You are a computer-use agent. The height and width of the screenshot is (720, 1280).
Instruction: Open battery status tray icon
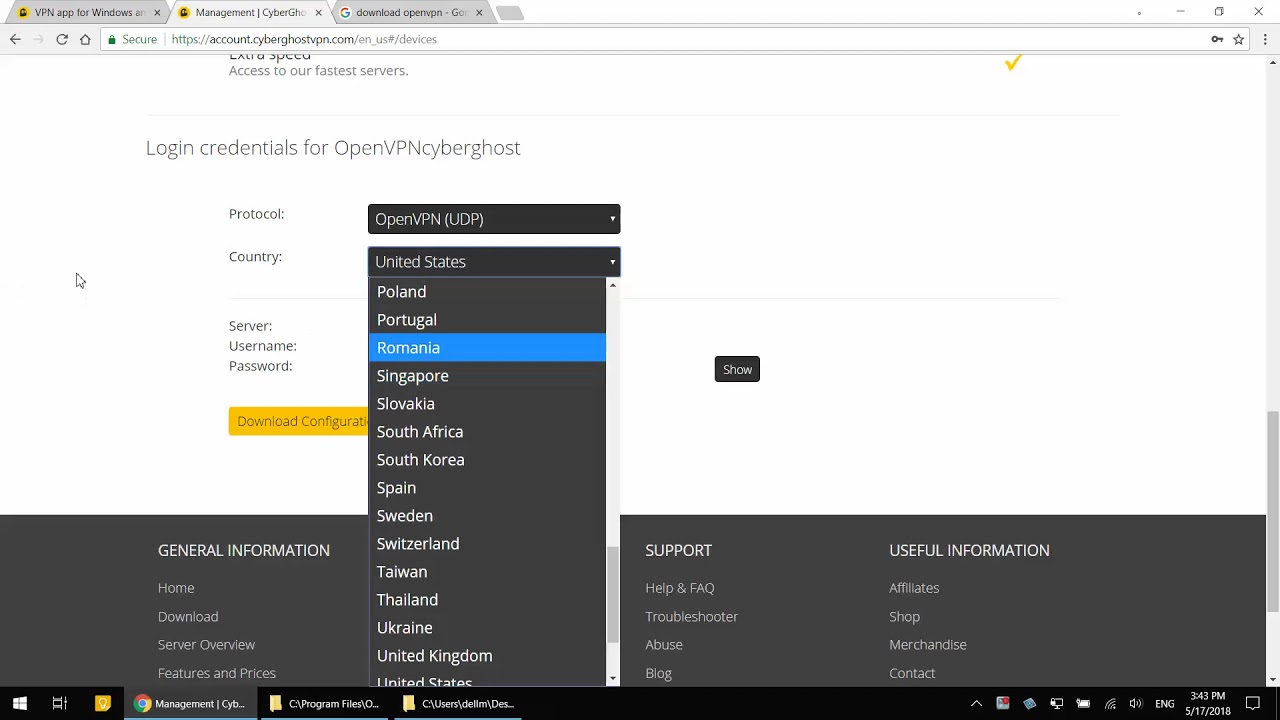[1083, 703]
